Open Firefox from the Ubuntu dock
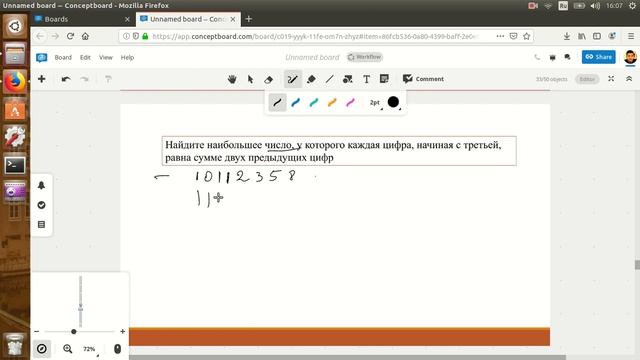The width and height of the screenshot is (640, 360). coord(15,82)
